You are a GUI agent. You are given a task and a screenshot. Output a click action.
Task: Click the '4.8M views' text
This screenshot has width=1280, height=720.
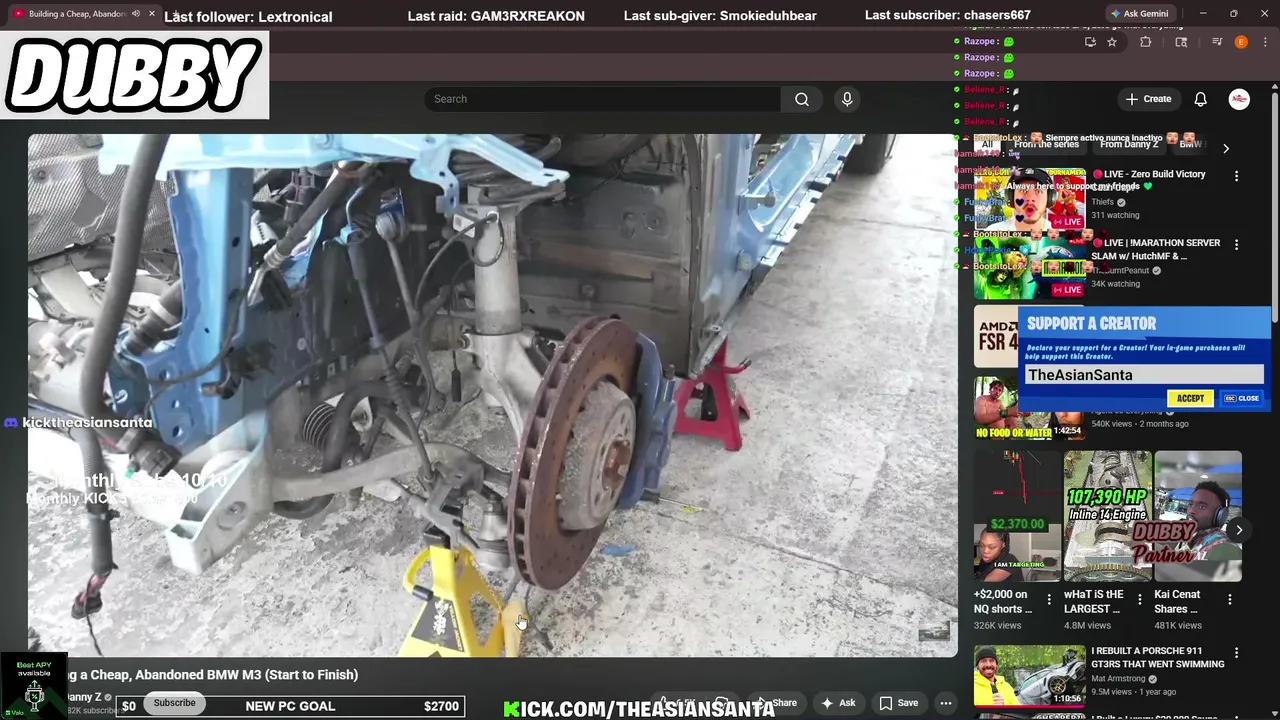point(1088,626)
